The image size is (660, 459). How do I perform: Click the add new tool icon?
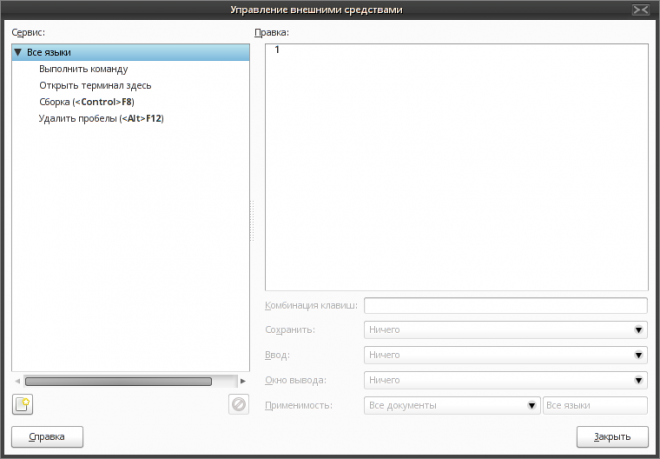pos(22,405)
